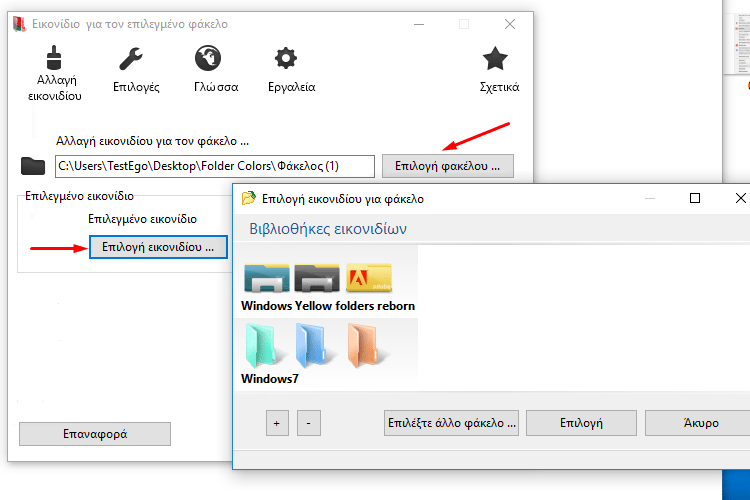Click Επιλέξτε άλλο φάκελο ... button
This screenshot has width=750, height=500.
(451, 423)
